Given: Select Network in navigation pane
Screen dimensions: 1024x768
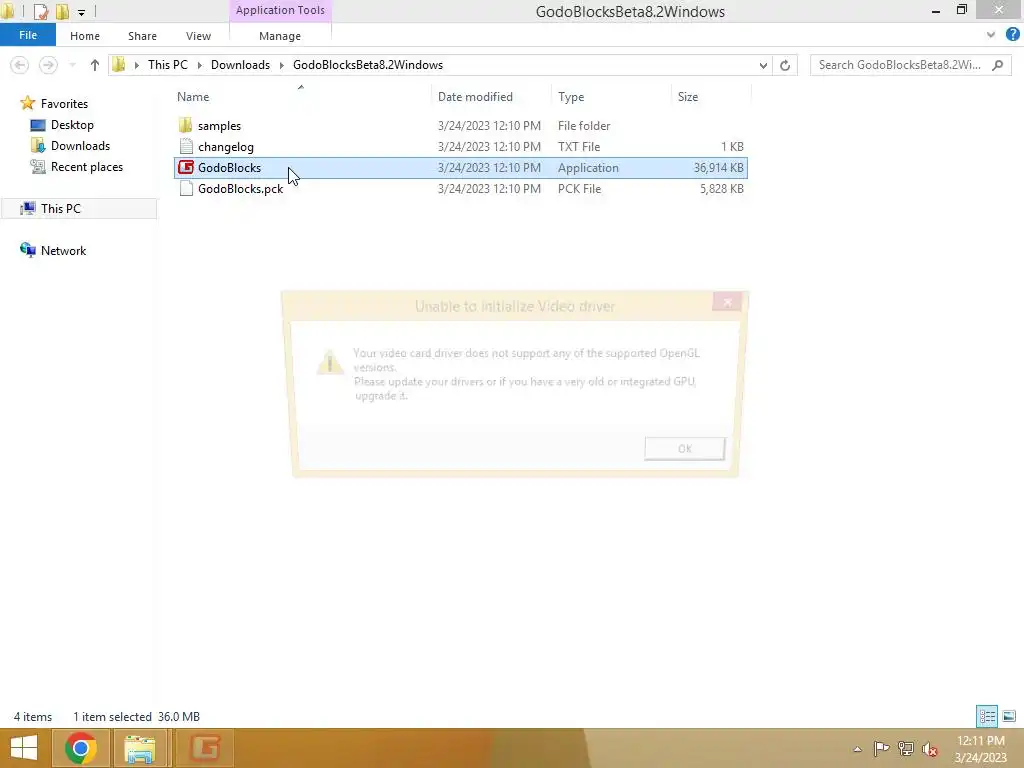Looking at the screenshot, I should tap(63, 251).
